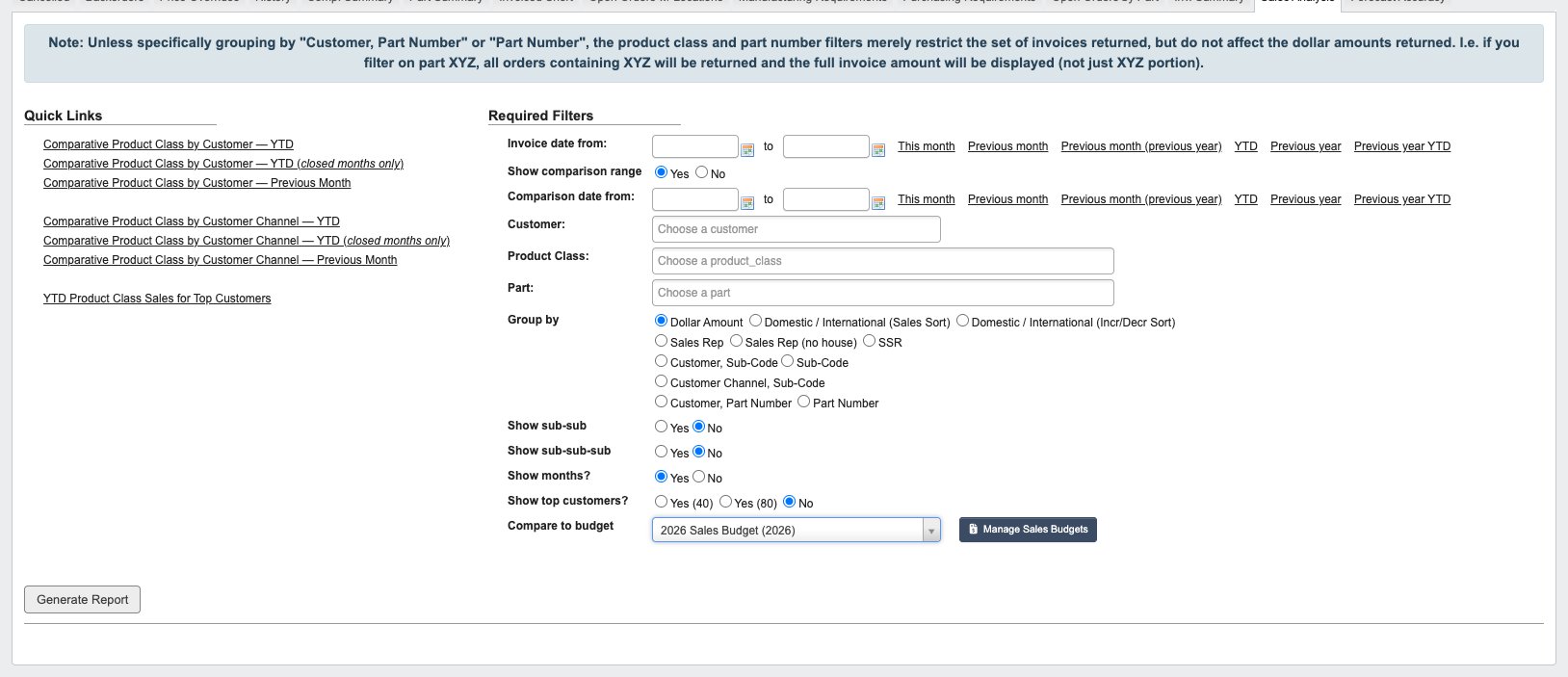Open Comparative Product Class by Customer — Previous Month
This screenshot has height=677, width=1568.
pyautogui.click(x=196, y=183)
